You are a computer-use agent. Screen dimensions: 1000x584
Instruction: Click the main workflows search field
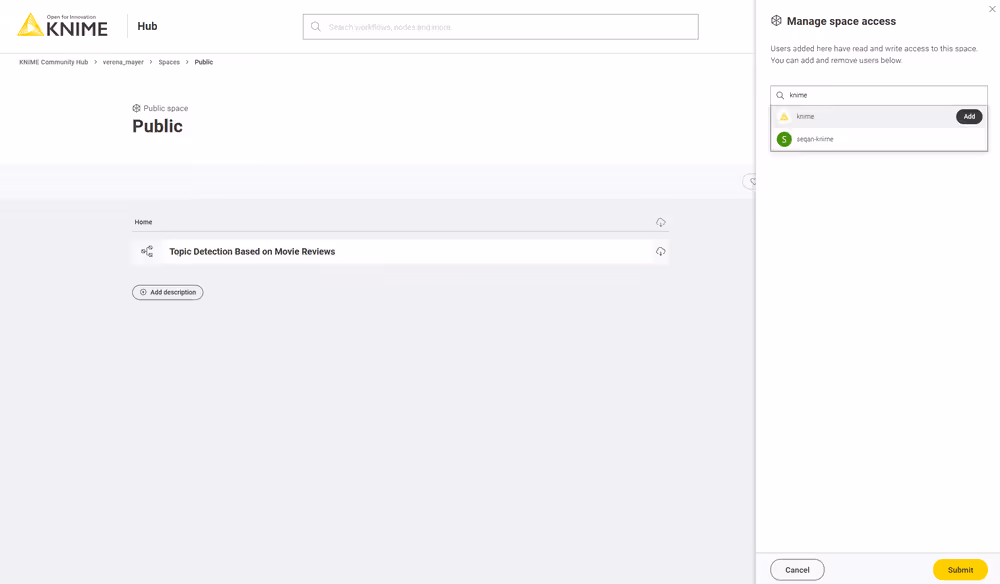click(500, 26)
